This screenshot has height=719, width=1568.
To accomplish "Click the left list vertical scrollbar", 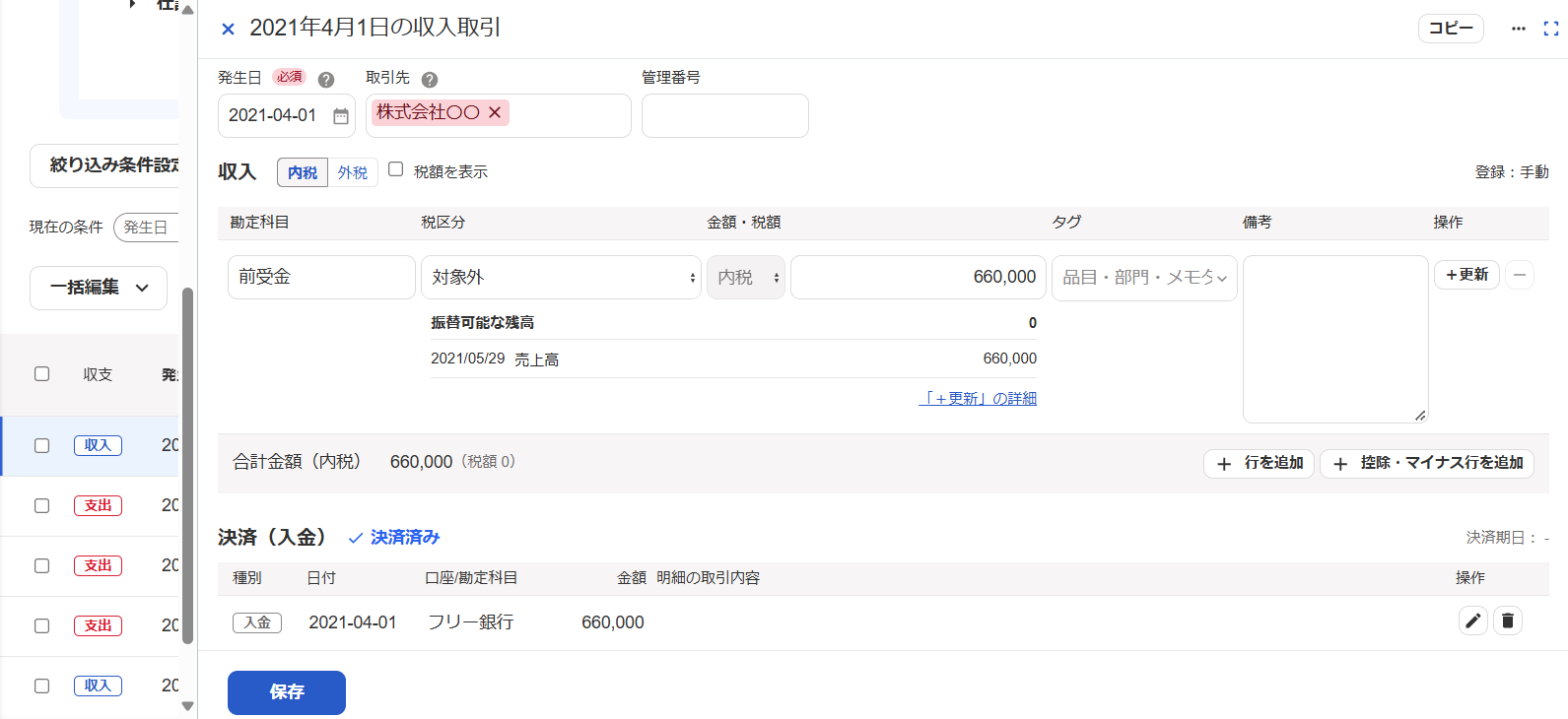I will pos(187,465).
